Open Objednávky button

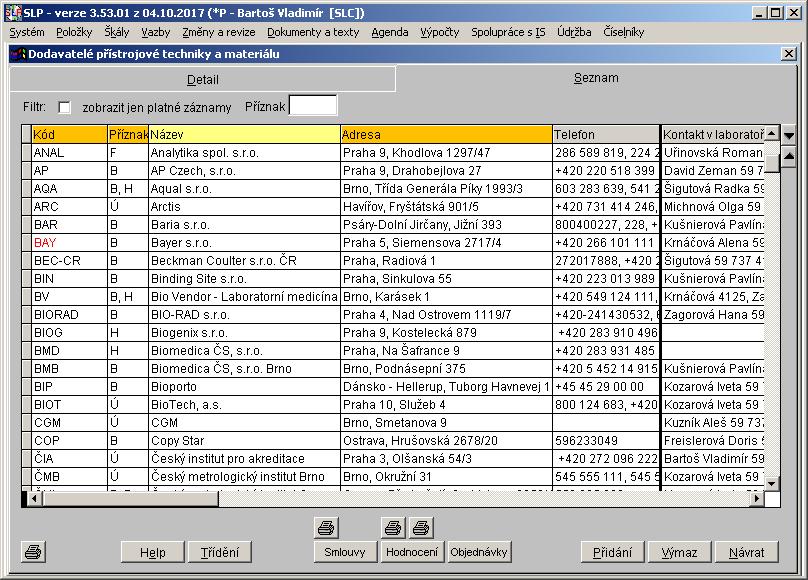[x=479, y=552]
